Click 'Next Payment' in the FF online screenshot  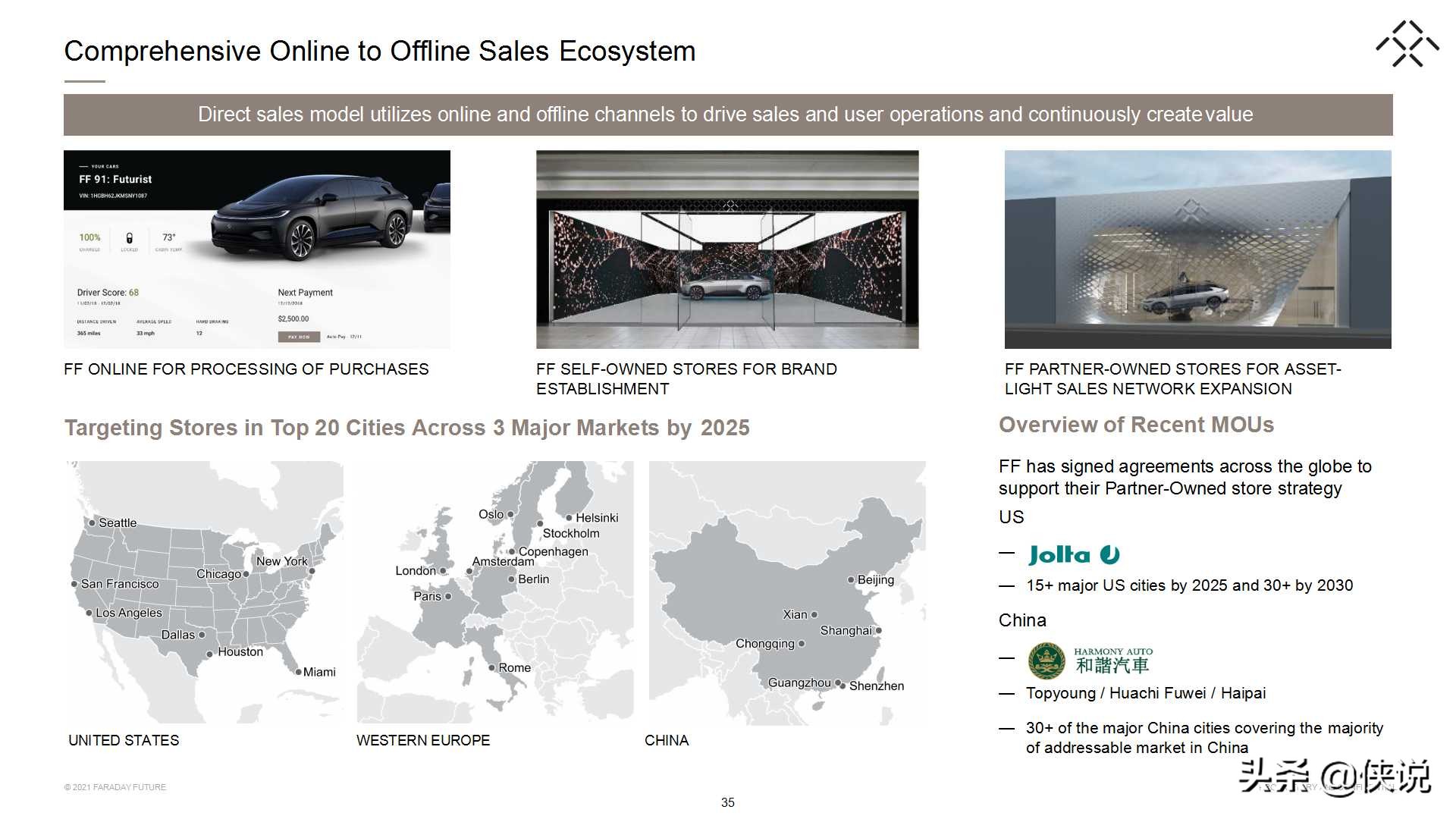[x=305, y=293]
